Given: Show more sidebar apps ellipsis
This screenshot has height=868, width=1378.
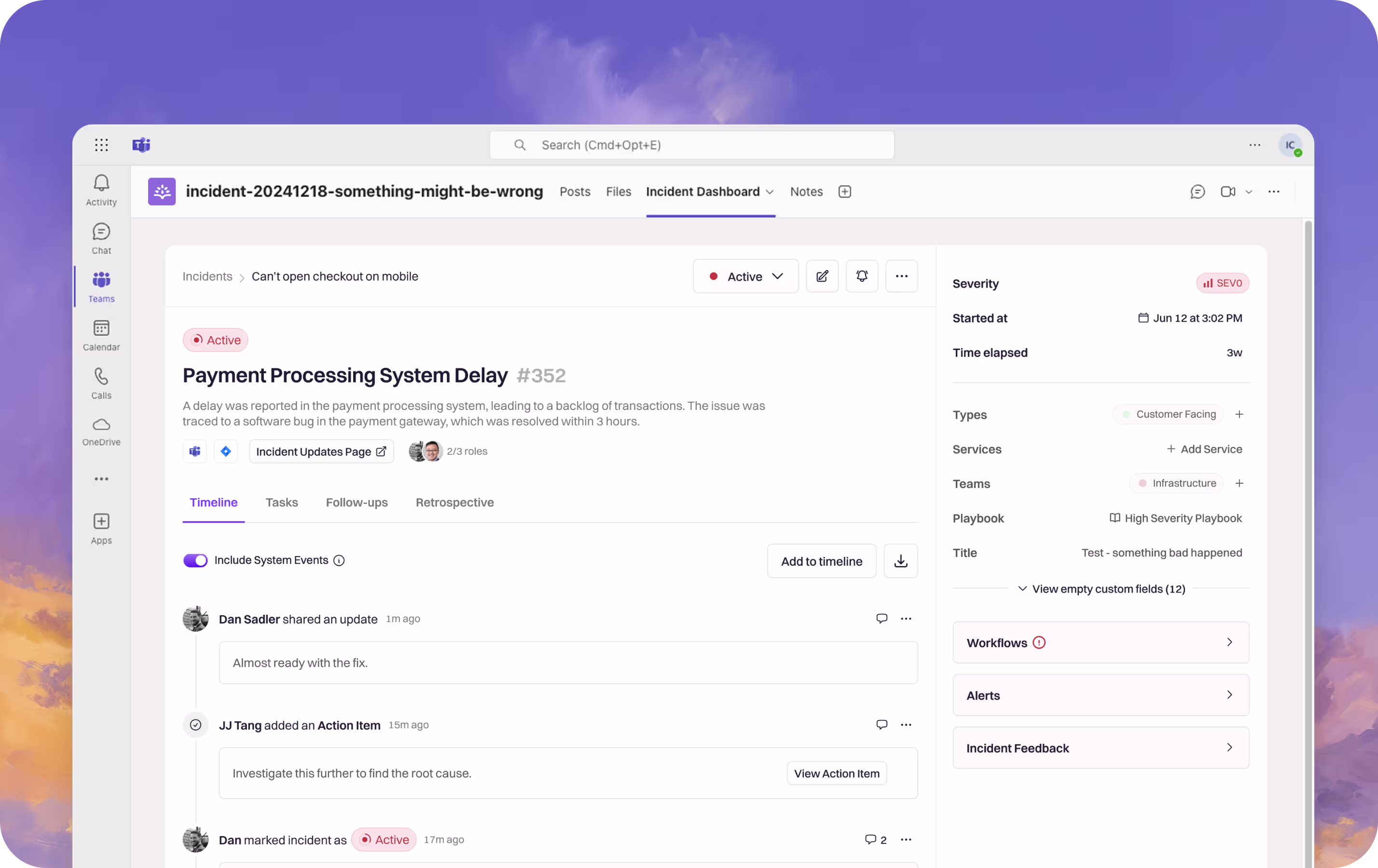Looking at the screenshot, I should [x=101, y=479].
